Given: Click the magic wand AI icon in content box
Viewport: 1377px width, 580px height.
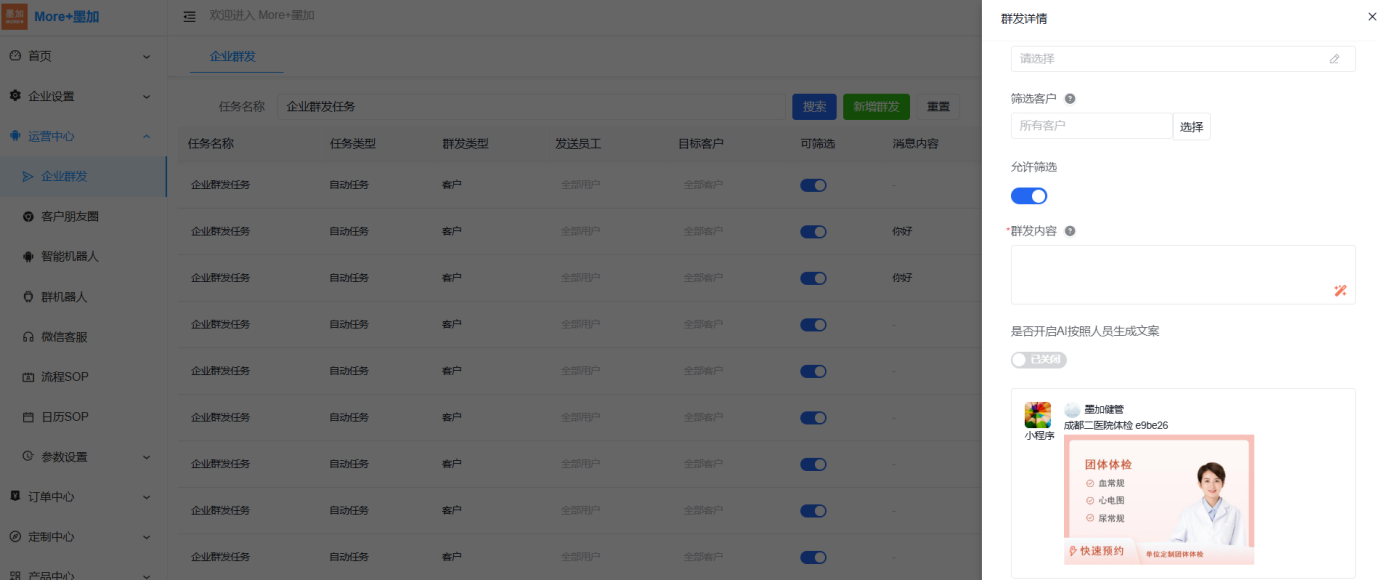Looking at the screenshot, I should click(x=1340, y=291).
